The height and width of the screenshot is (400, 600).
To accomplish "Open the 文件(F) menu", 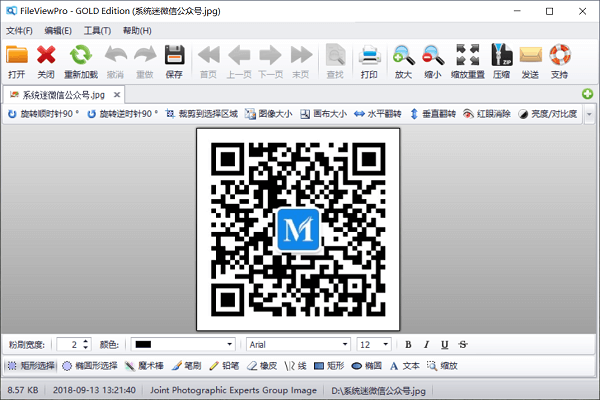I will click(19, 31).
